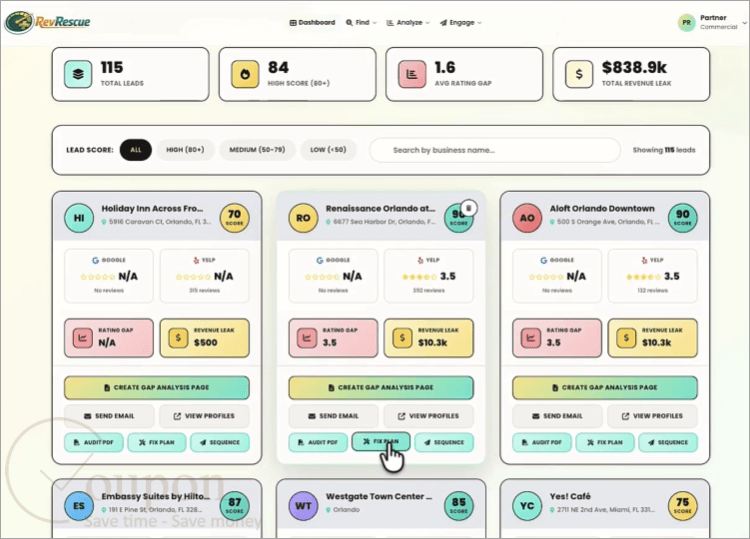Download Audit PDF for Holiday Inn

[x=94, y=442]
